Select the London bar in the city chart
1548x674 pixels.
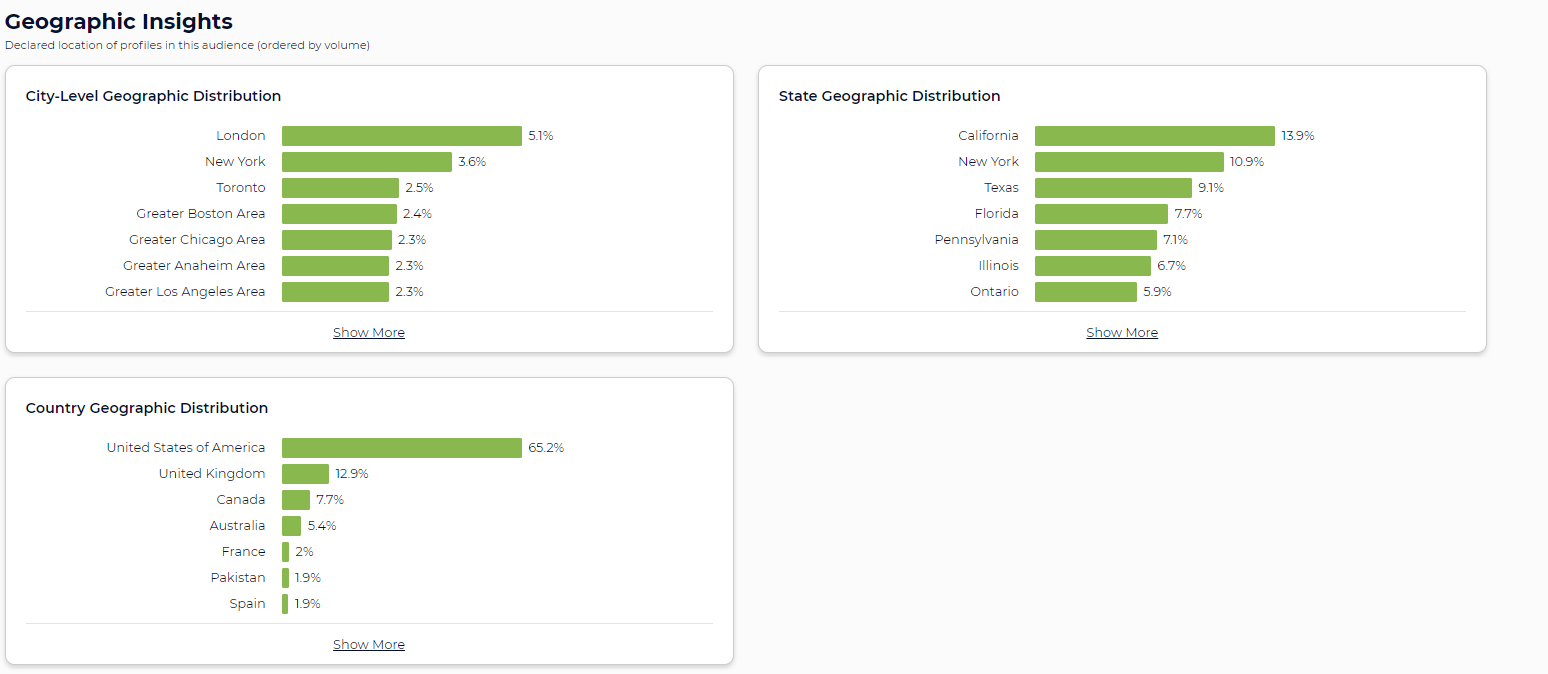click(400, 135)
